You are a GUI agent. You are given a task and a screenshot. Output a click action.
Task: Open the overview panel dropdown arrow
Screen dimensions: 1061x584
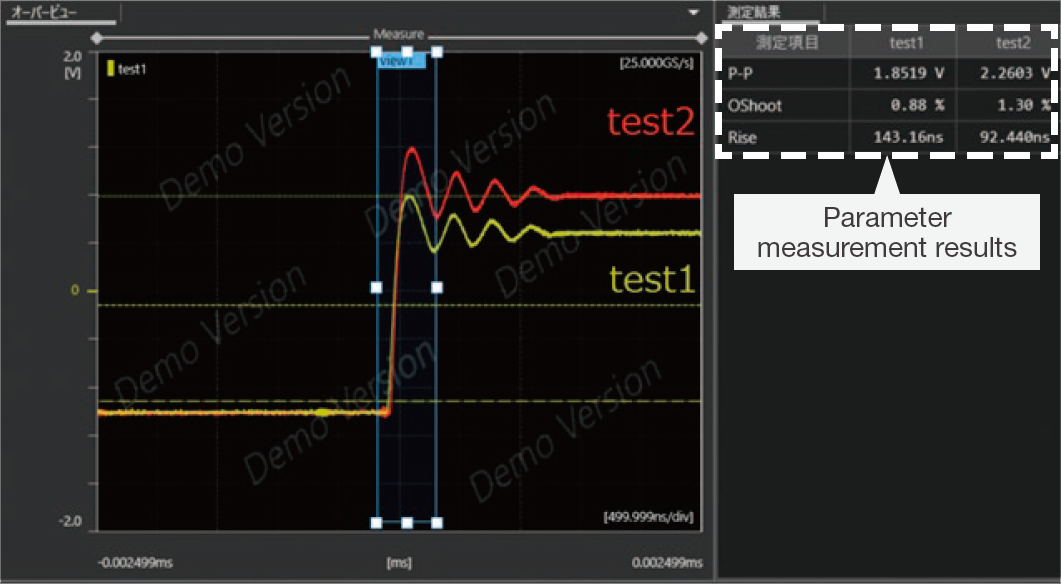pyautogui.click(x=694, y=12)
